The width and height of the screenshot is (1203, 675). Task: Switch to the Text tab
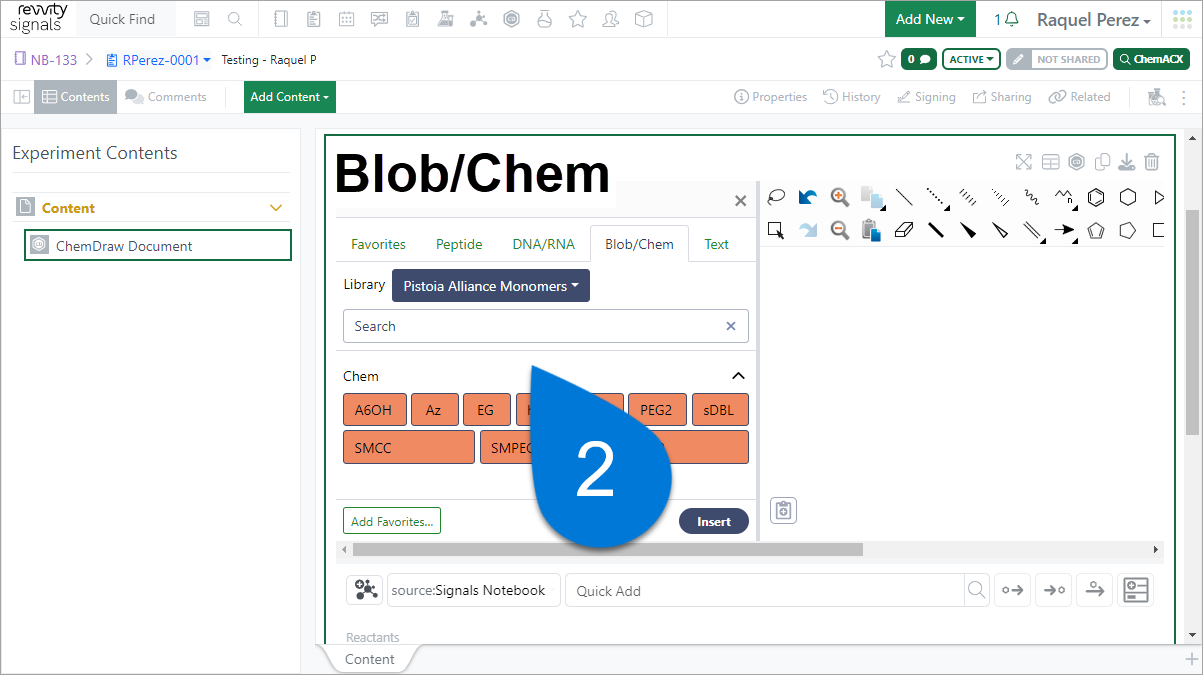coord(717,244)
